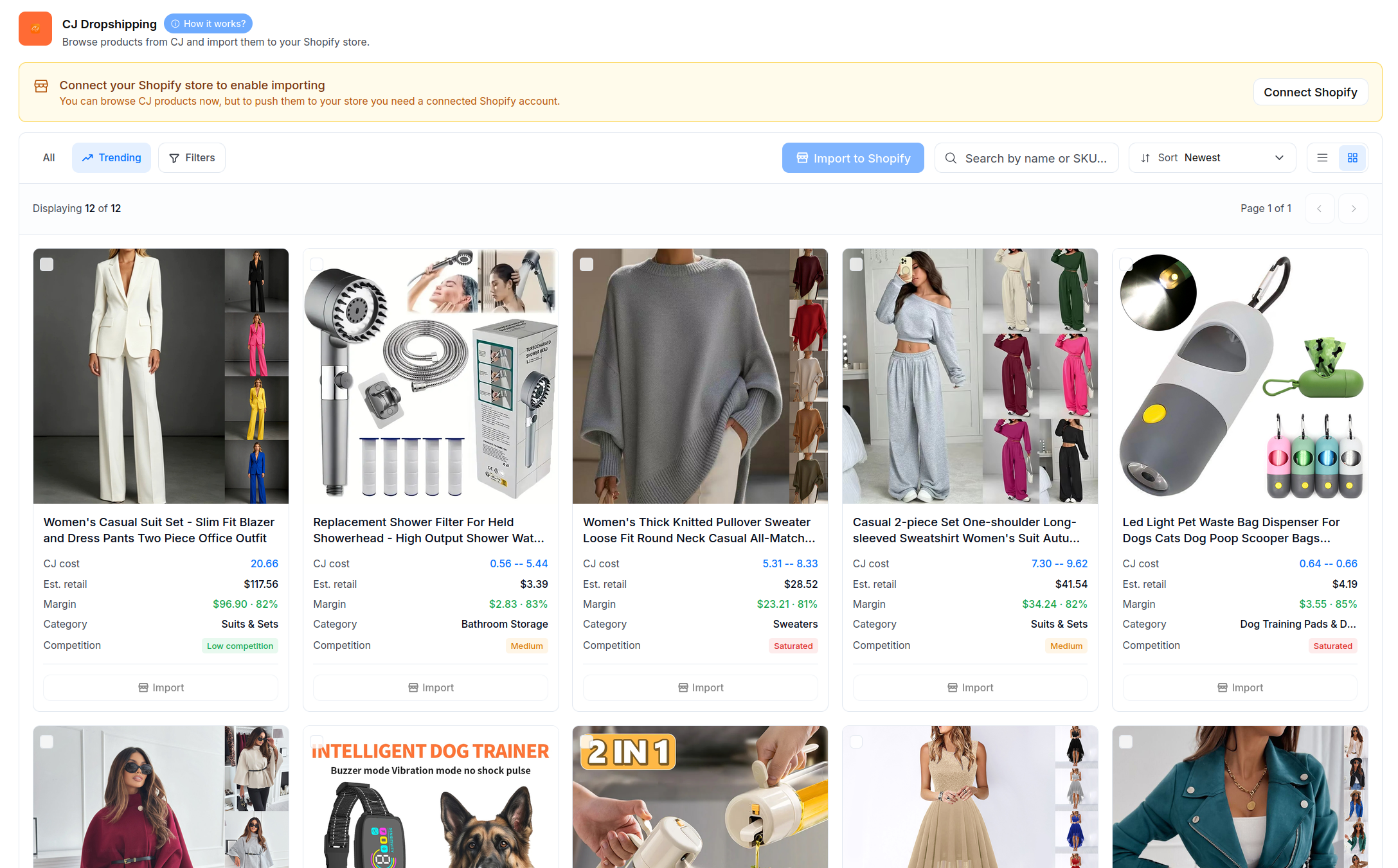Switch to list view layout
The image size is (1398, 868).
click(x=1322, y=158)
